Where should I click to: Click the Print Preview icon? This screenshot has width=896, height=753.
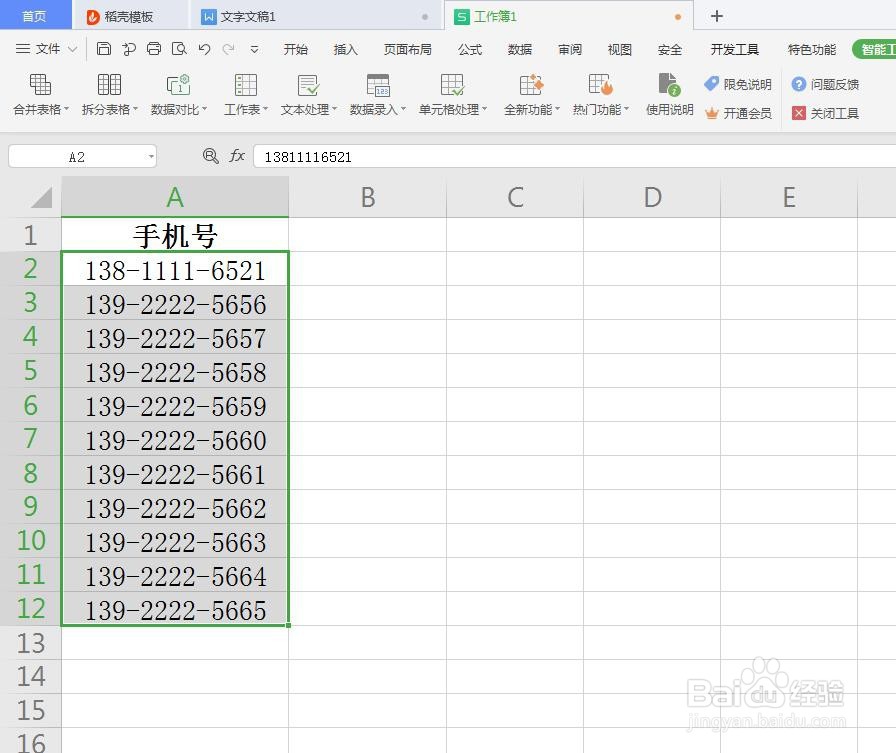pyautogui.click(x=179, y=49)
